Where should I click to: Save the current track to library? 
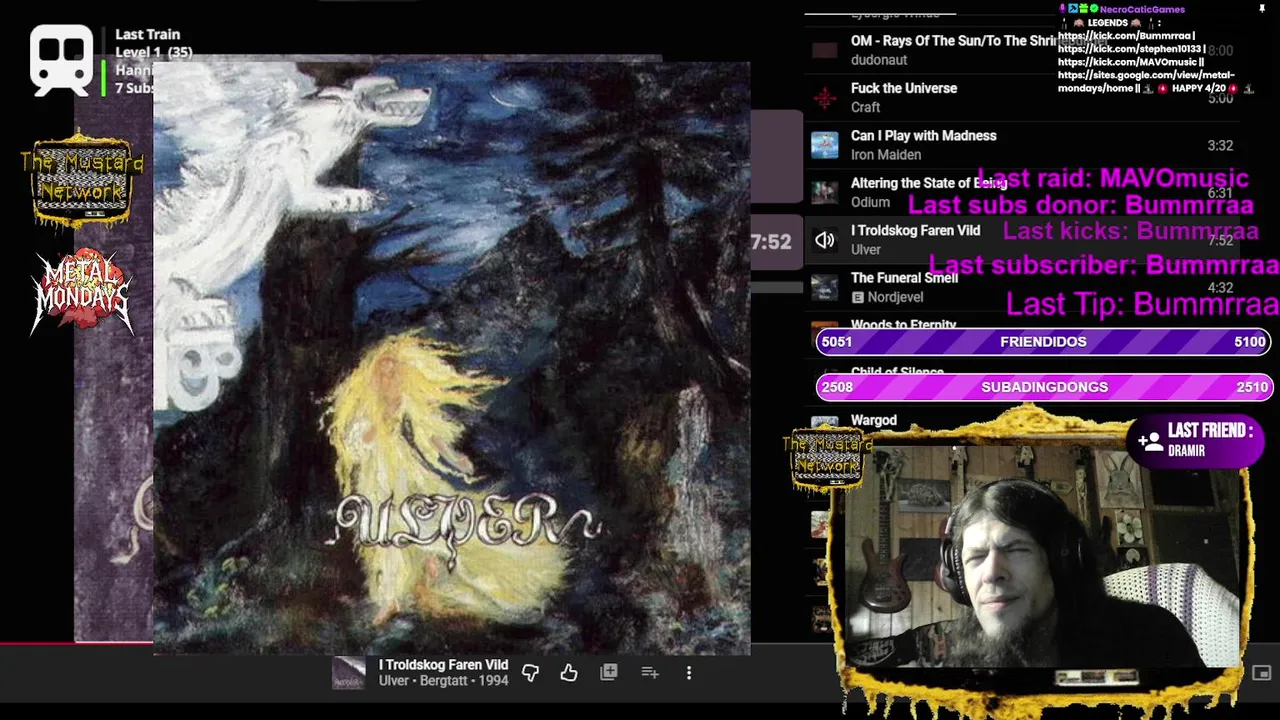[609, 673]
